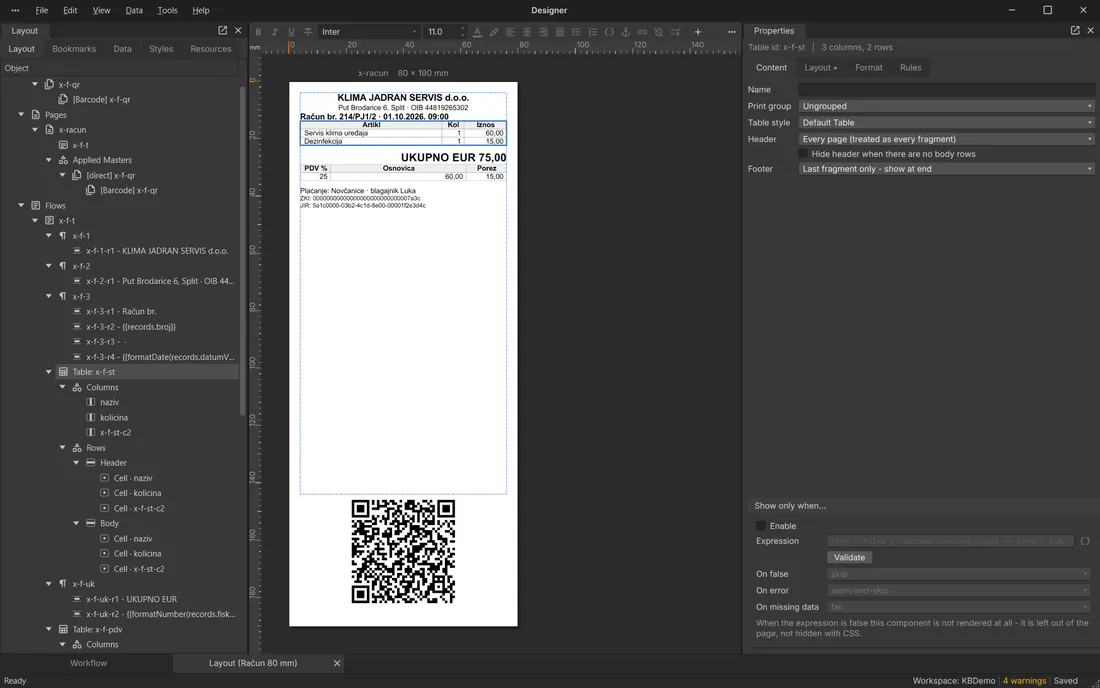Click the expression braces icon beside Expression field
The height and width of the screenshot is (688, 1100).
(x=1085, y=541)
